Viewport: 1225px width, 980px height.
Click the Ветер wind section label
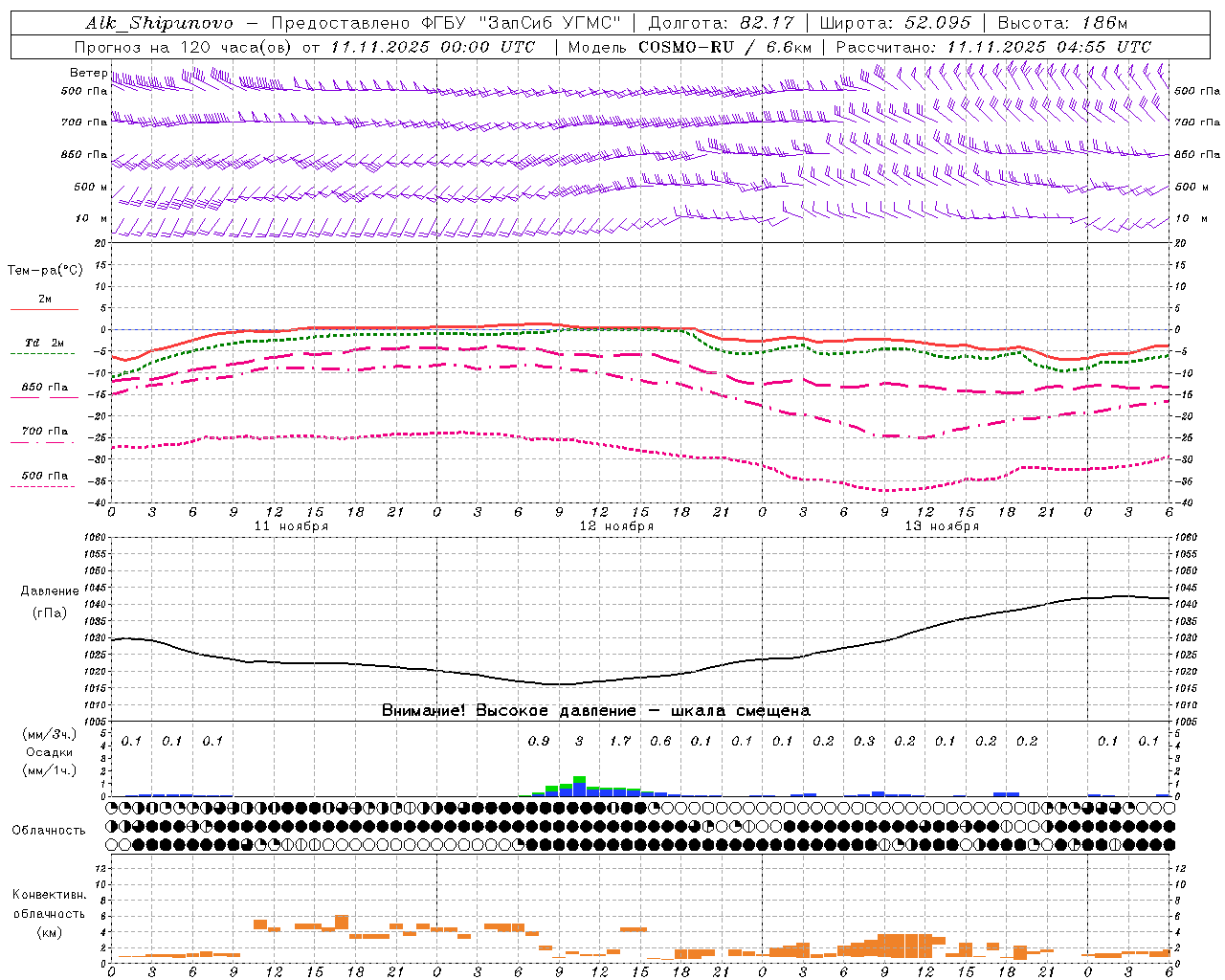coord(88,73)
